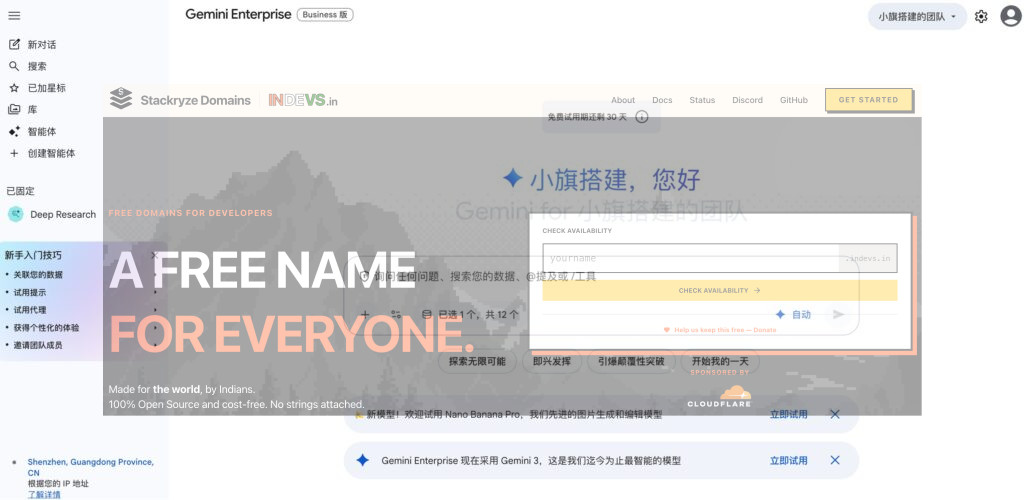Open settings gear in top-right

click(x=981, y=17)
